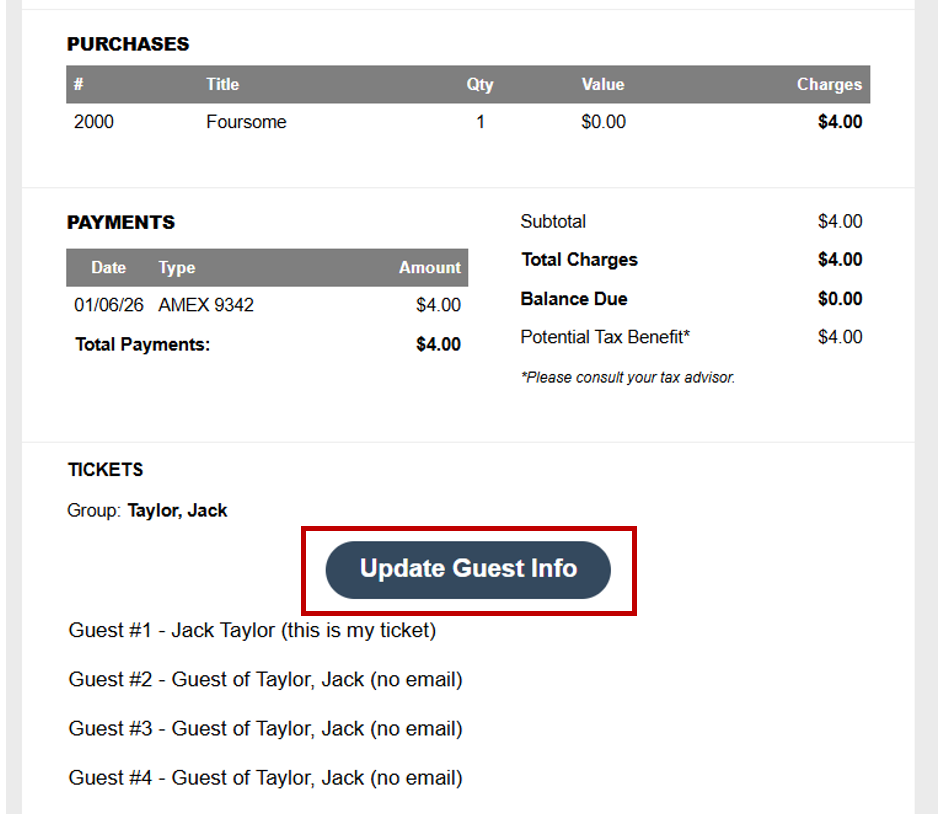The height and width of the screenshot is (814, 951).
Task: Click the Guest #2 ticket line
Action: tap(265, 680)
